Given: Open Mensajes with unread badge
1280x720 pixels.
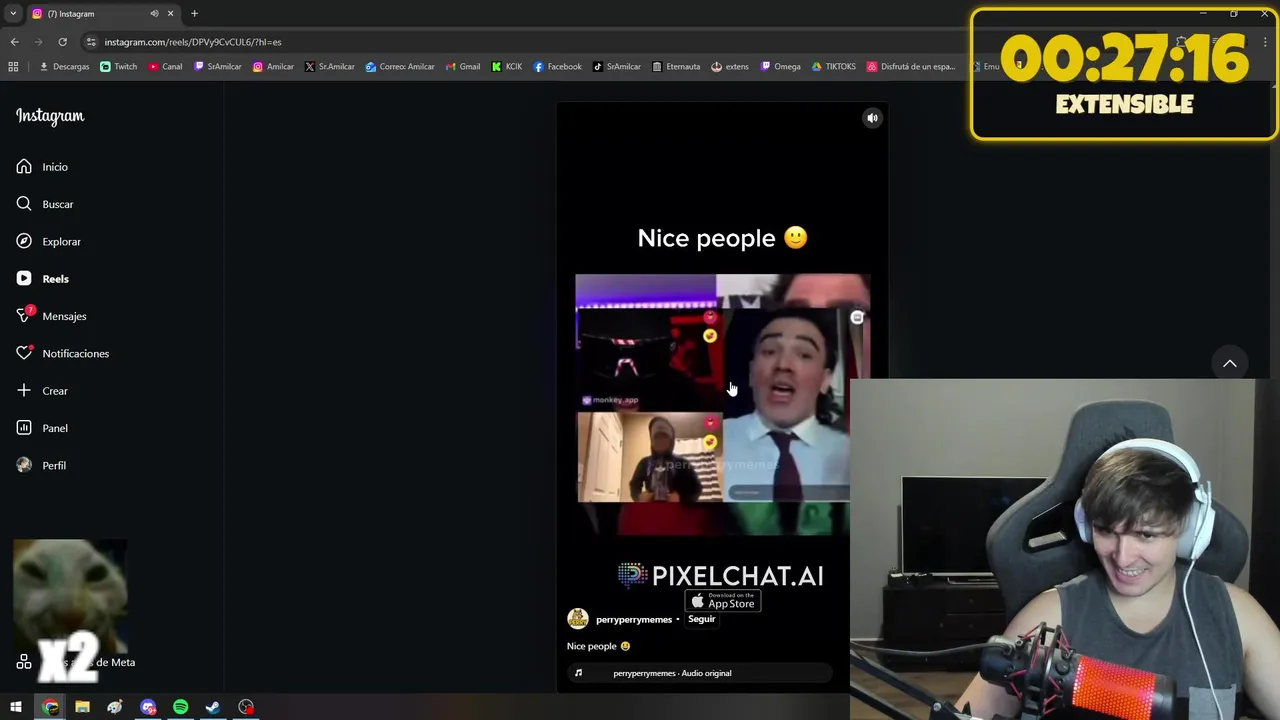Looking at the screenshot, I should (x=51, y=316).
